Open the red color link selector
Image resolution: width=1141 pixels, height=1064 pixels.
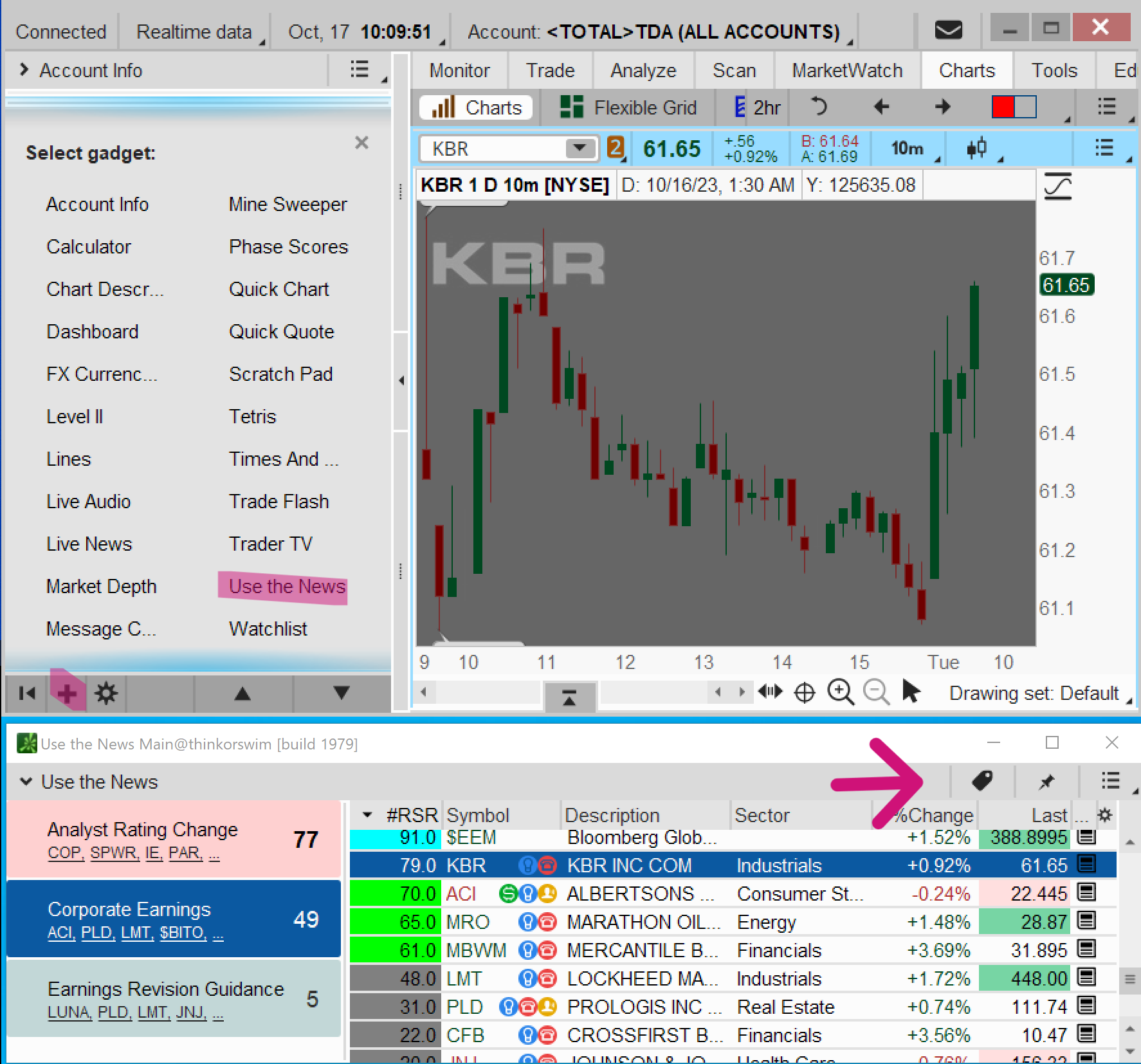point(1014,107)
